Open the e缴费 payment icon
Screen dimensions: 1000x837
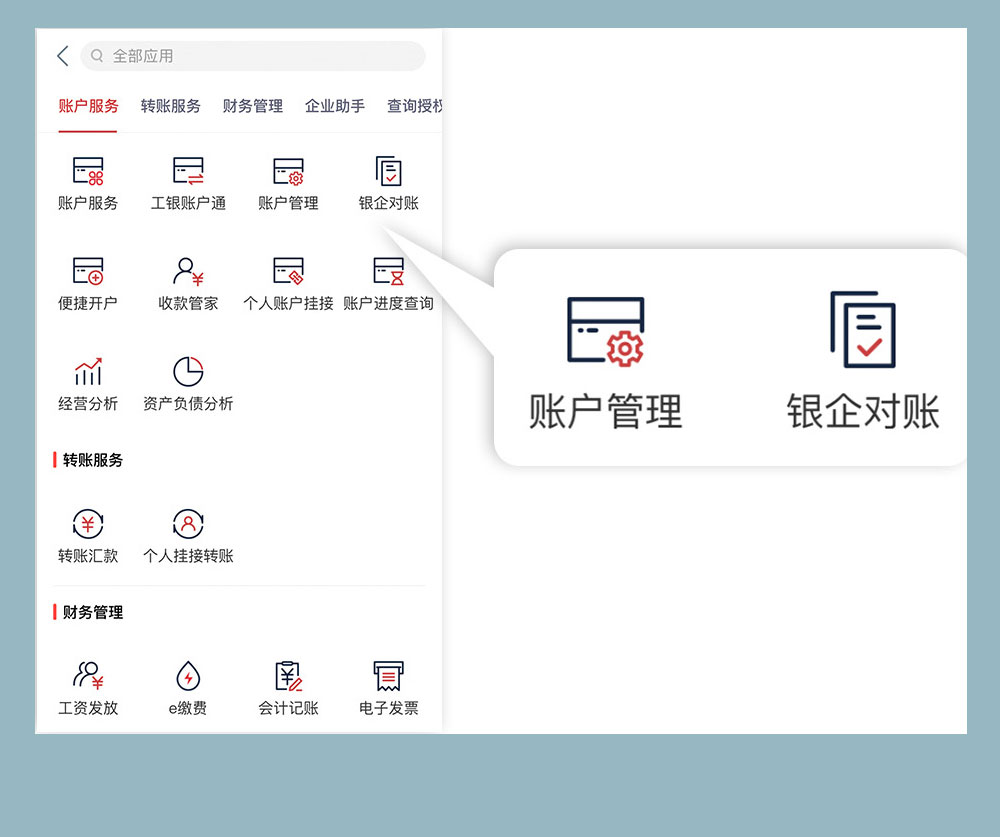pyautogui.click(x=188, y=676)
